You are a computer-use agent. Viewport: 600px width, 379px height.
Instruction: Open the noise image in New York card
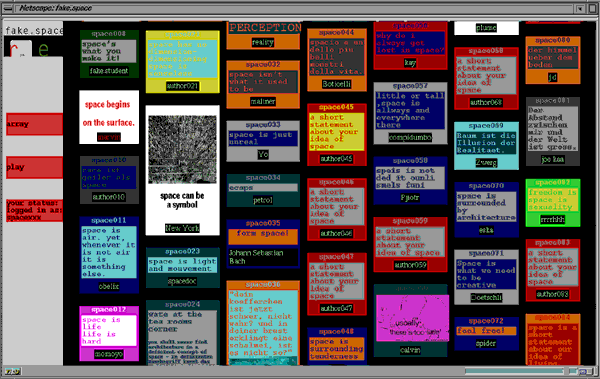[x=183, y=149]
